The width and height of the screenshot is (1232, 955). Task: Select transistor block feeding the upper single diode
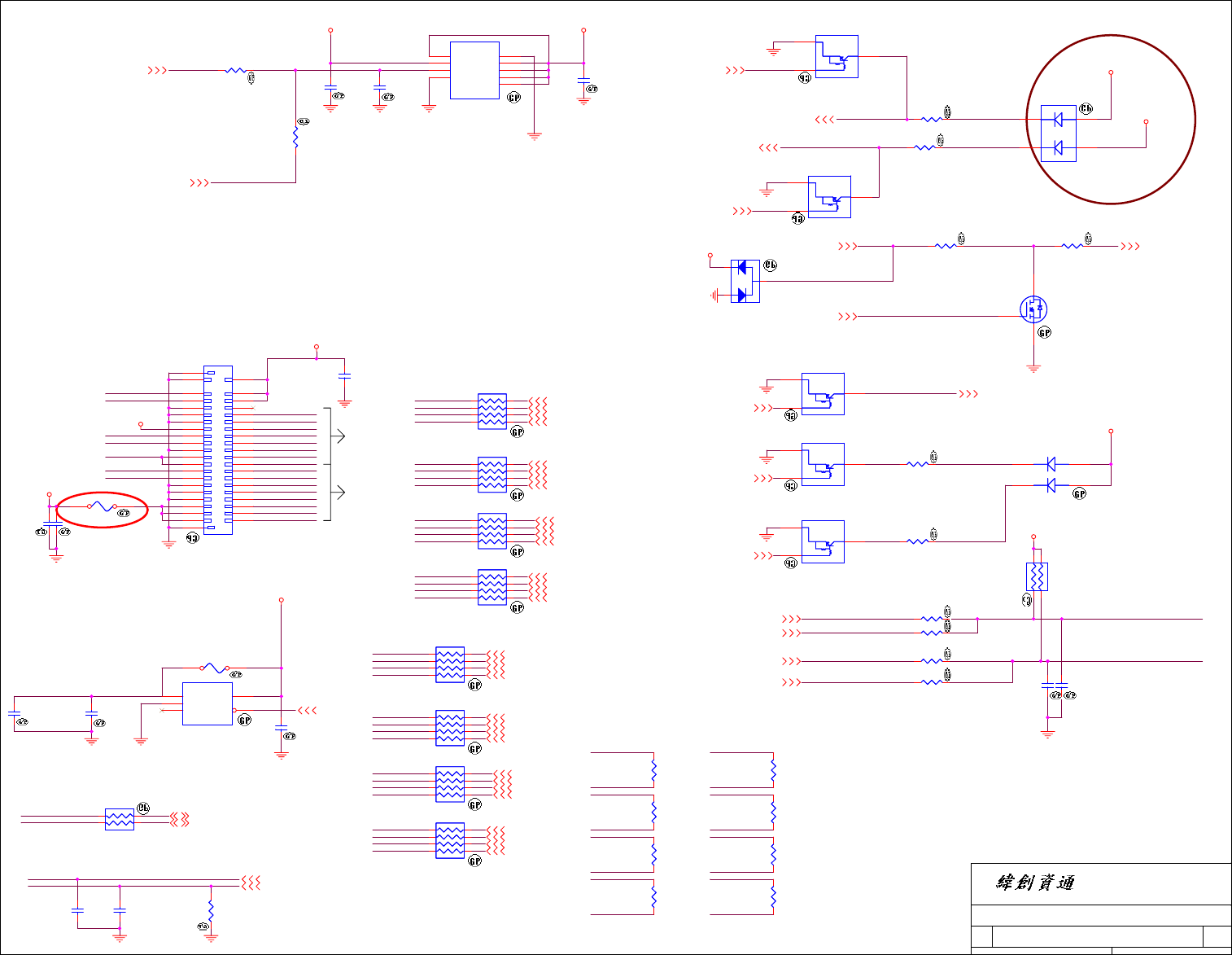click(x=823, y=464)
